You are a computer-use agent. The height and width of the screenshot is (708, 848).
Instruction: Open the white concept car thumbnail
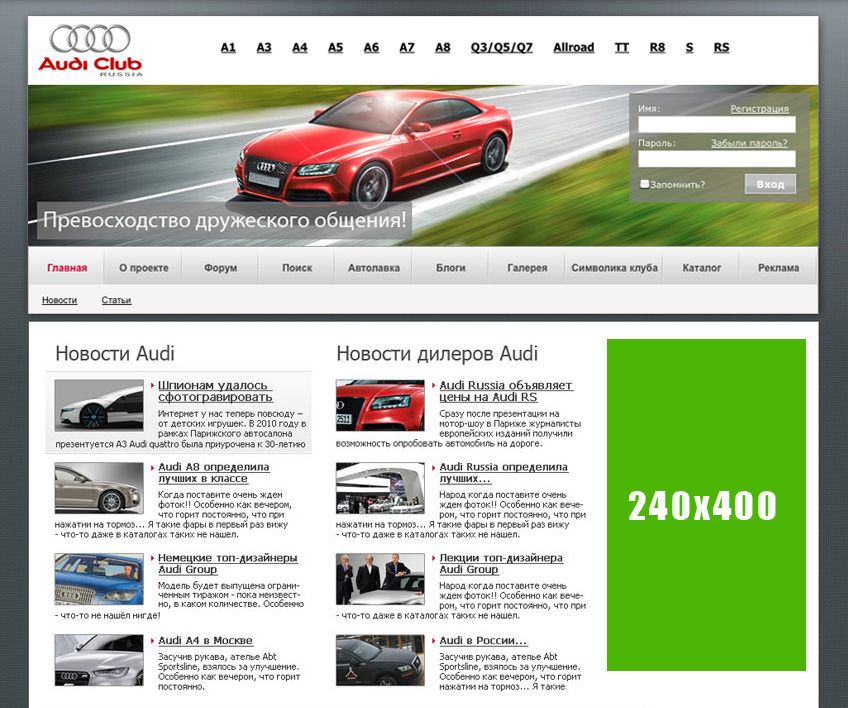point(98,405)
